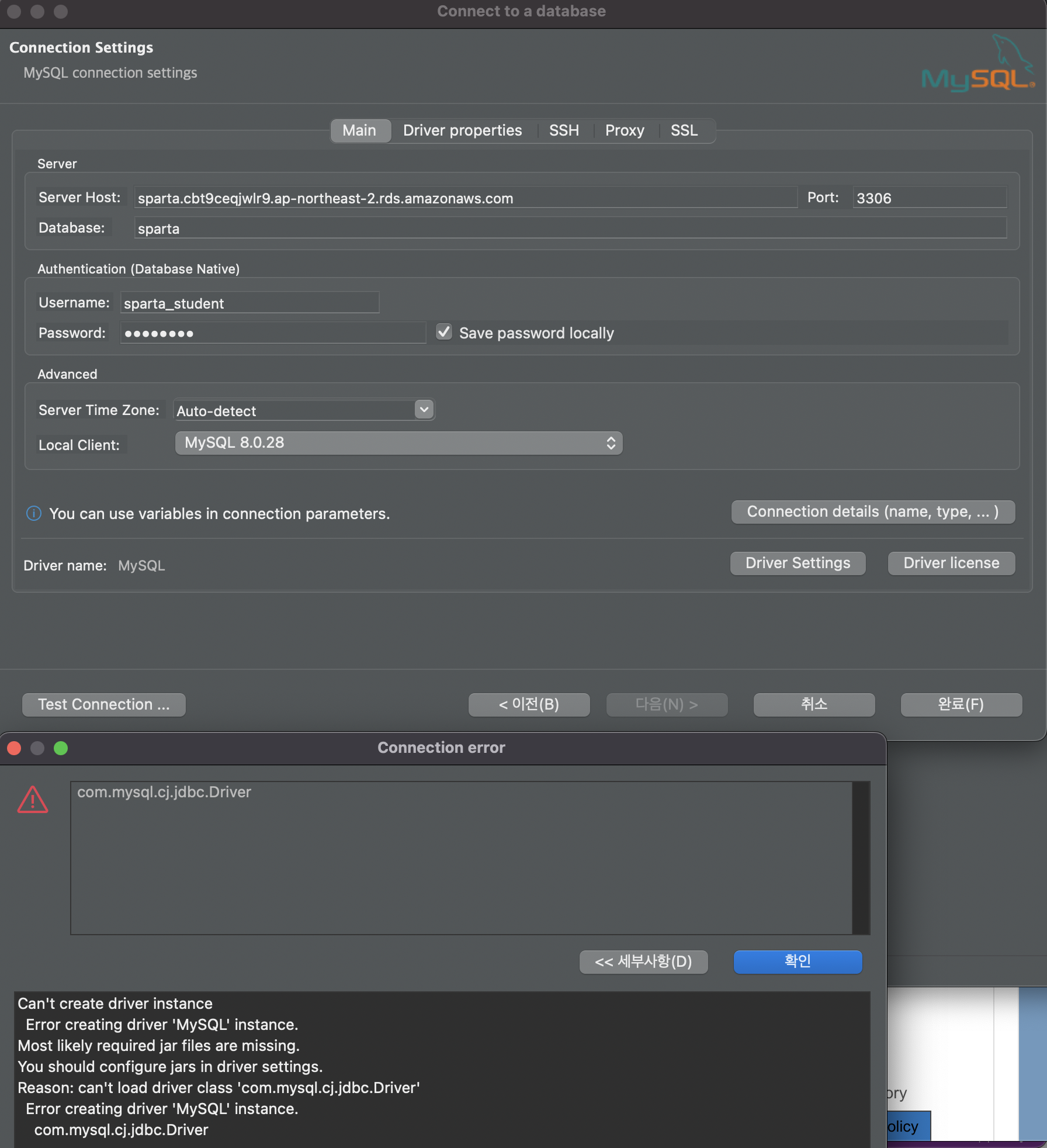The width and height of the screenshot is (1047, 1148).
Task: Close the Connection error dialog
Action: 14,748
